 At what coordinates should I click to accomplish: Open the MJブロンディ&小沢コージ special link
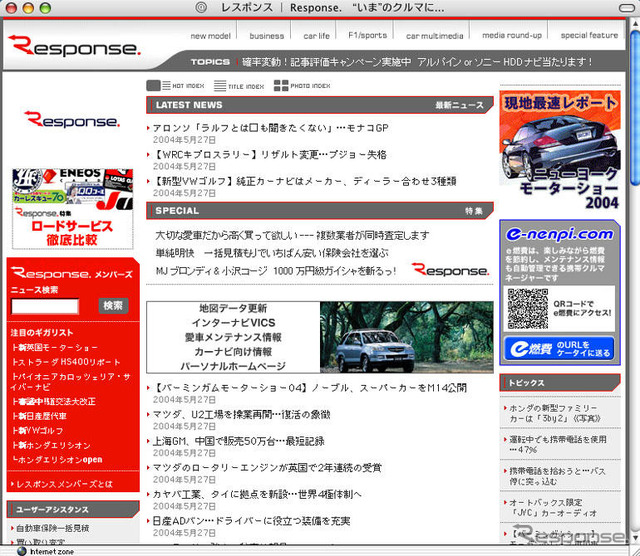tap(276, 271)
